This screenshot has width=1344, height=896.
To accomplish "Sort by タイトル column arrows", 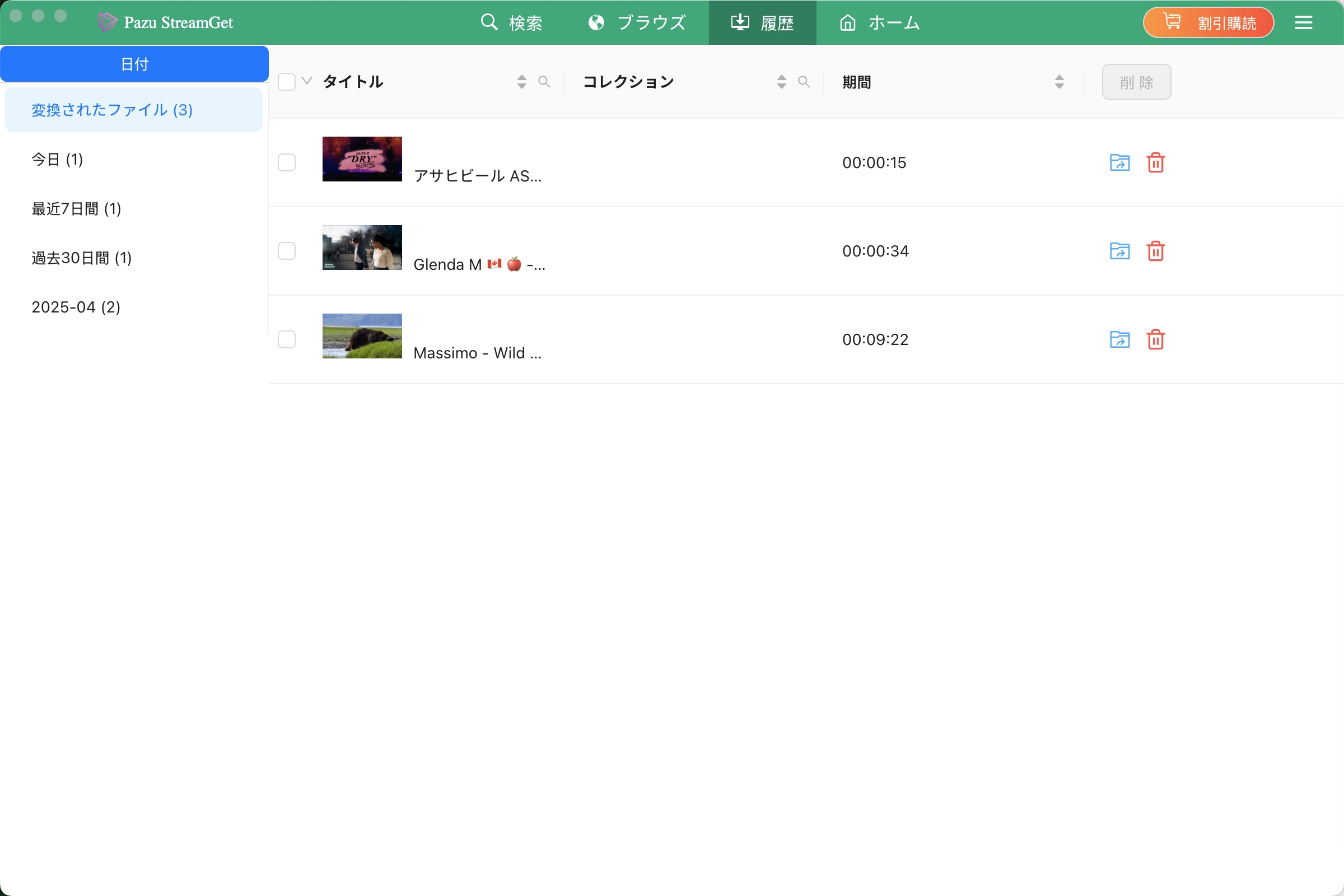I will click(522, 82).
